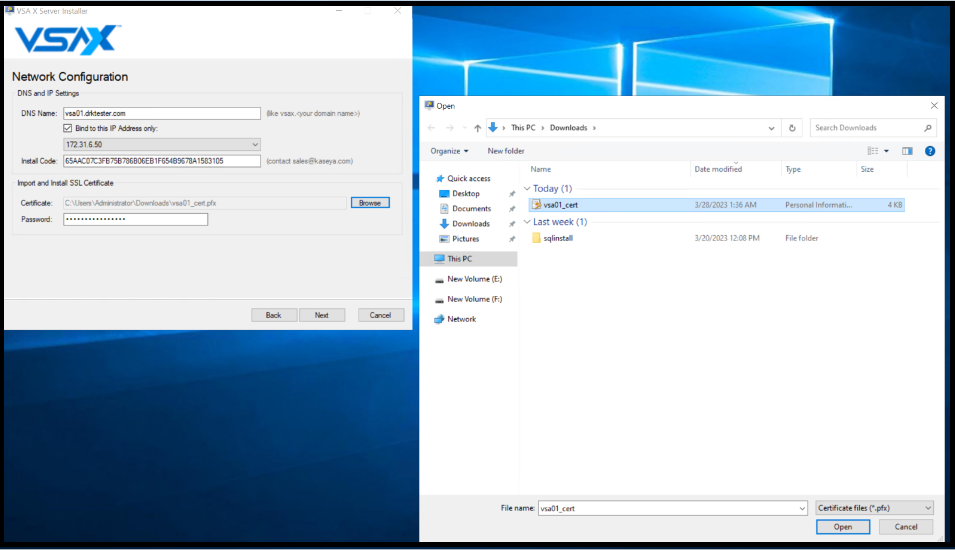
Task: Click Cancel button in Open dialog
Action: pos(906,527)
